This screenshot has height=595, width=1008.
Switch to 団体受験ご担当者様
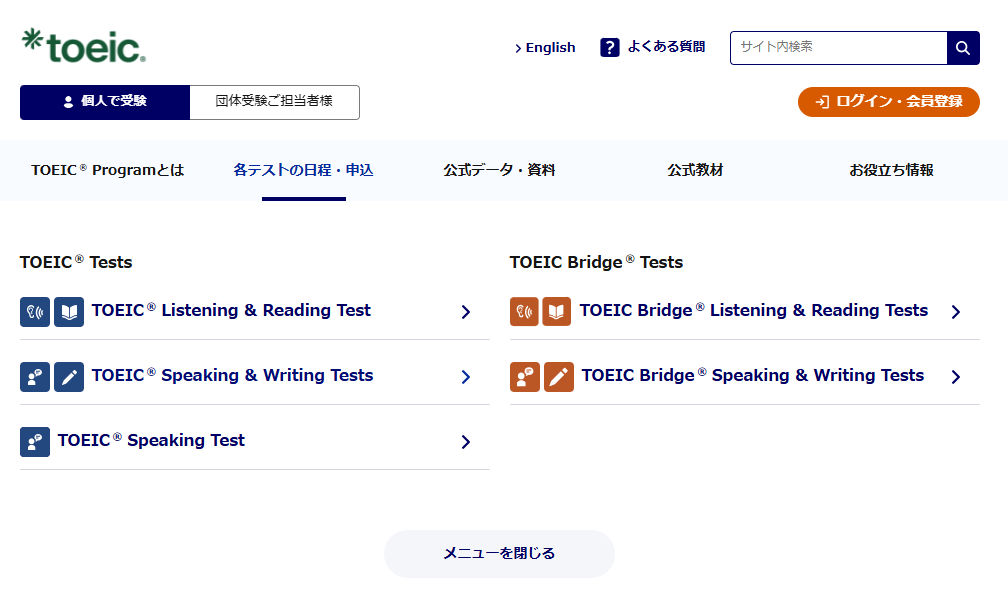(274, 102)
